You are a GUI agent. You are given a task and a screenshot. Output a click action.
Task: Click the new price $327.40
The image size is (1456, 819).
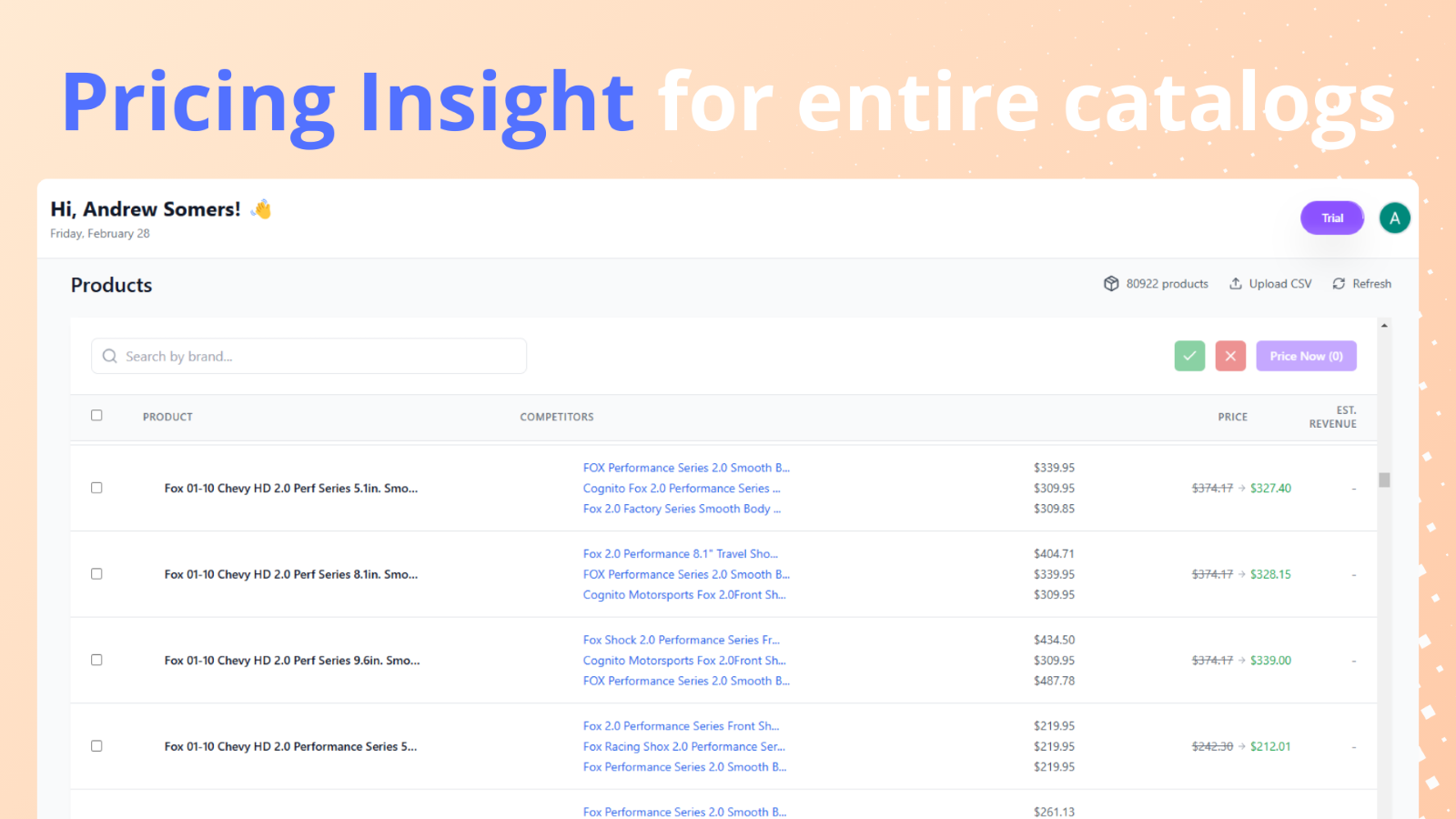click(x=1270, y=489)
